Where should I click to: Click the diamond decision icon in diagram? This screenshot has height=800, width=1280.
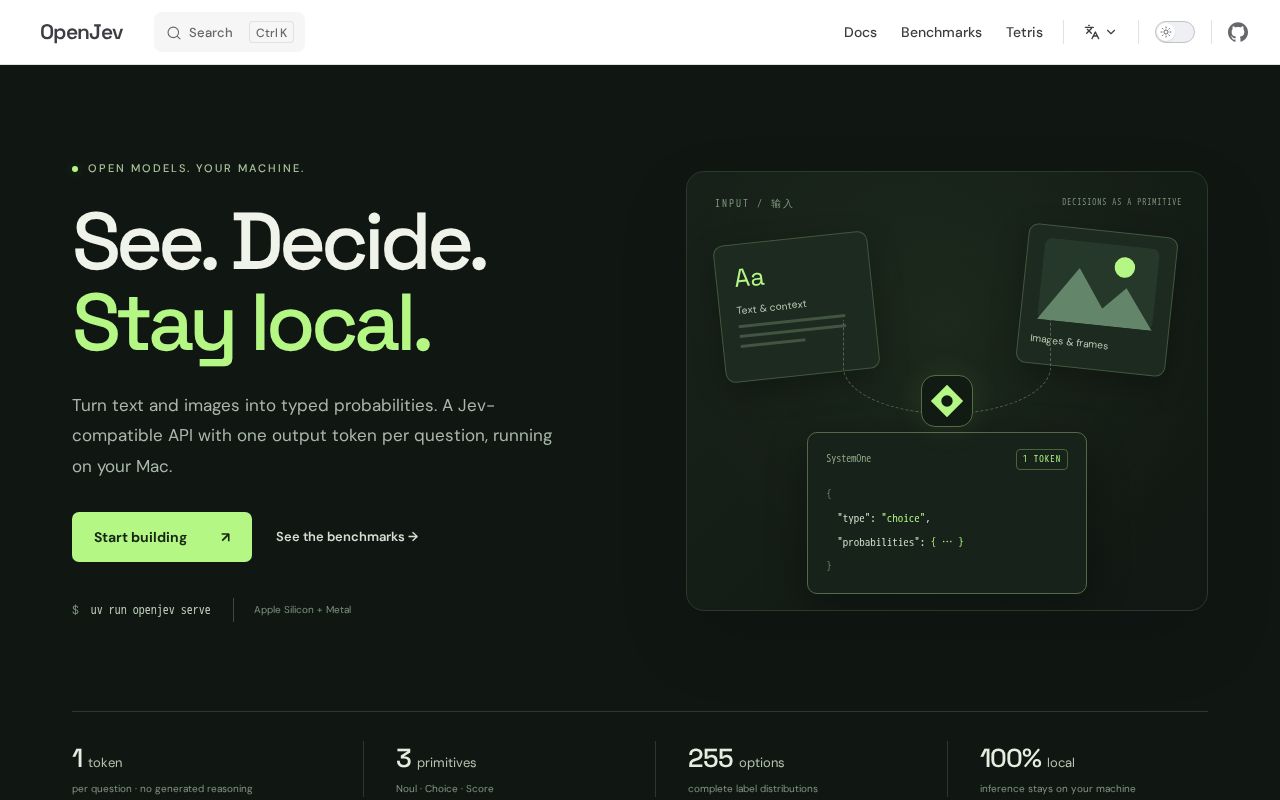(947, 401)
